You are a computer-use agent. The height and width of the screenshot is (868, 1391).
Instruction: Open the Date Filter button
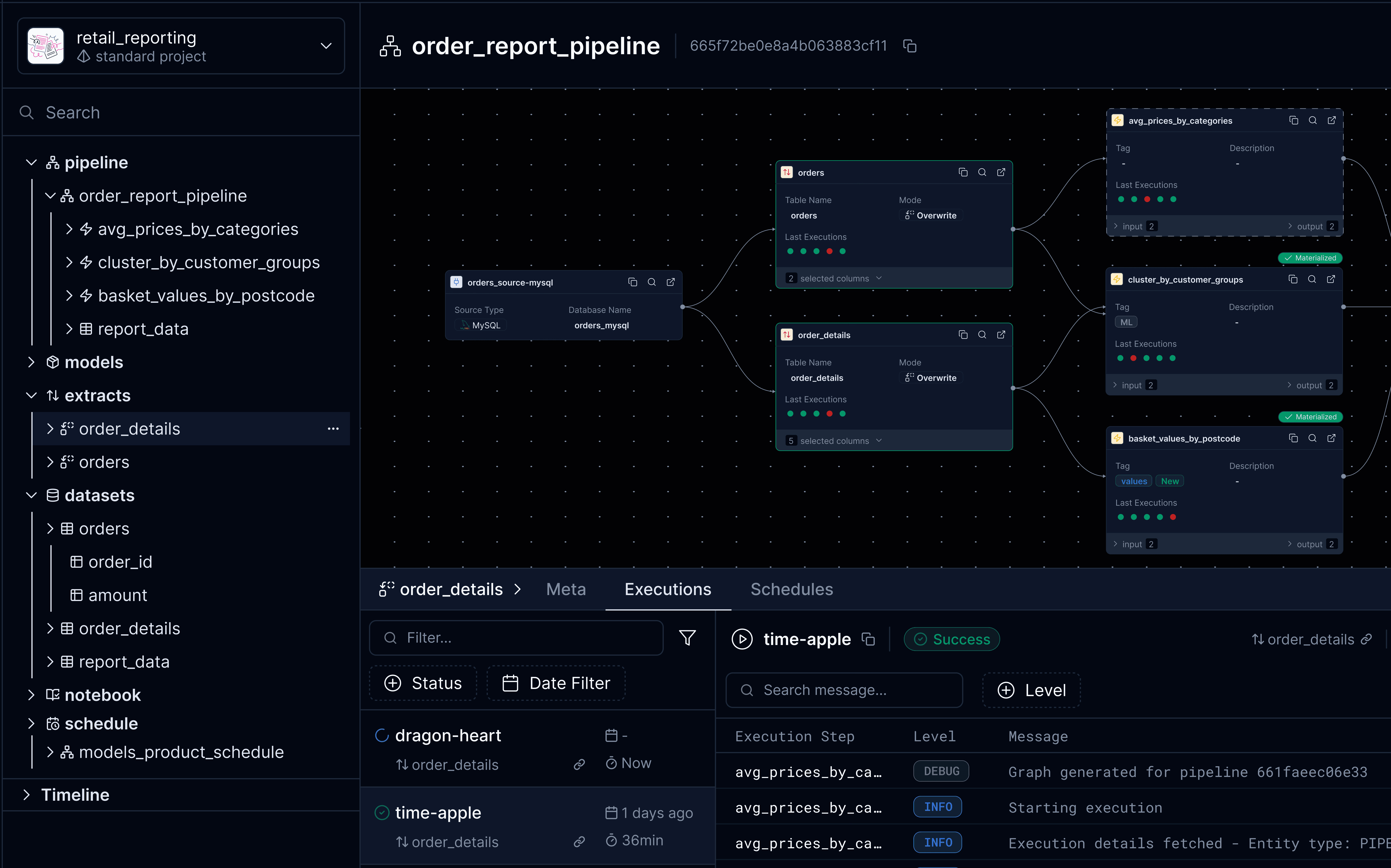556,683
